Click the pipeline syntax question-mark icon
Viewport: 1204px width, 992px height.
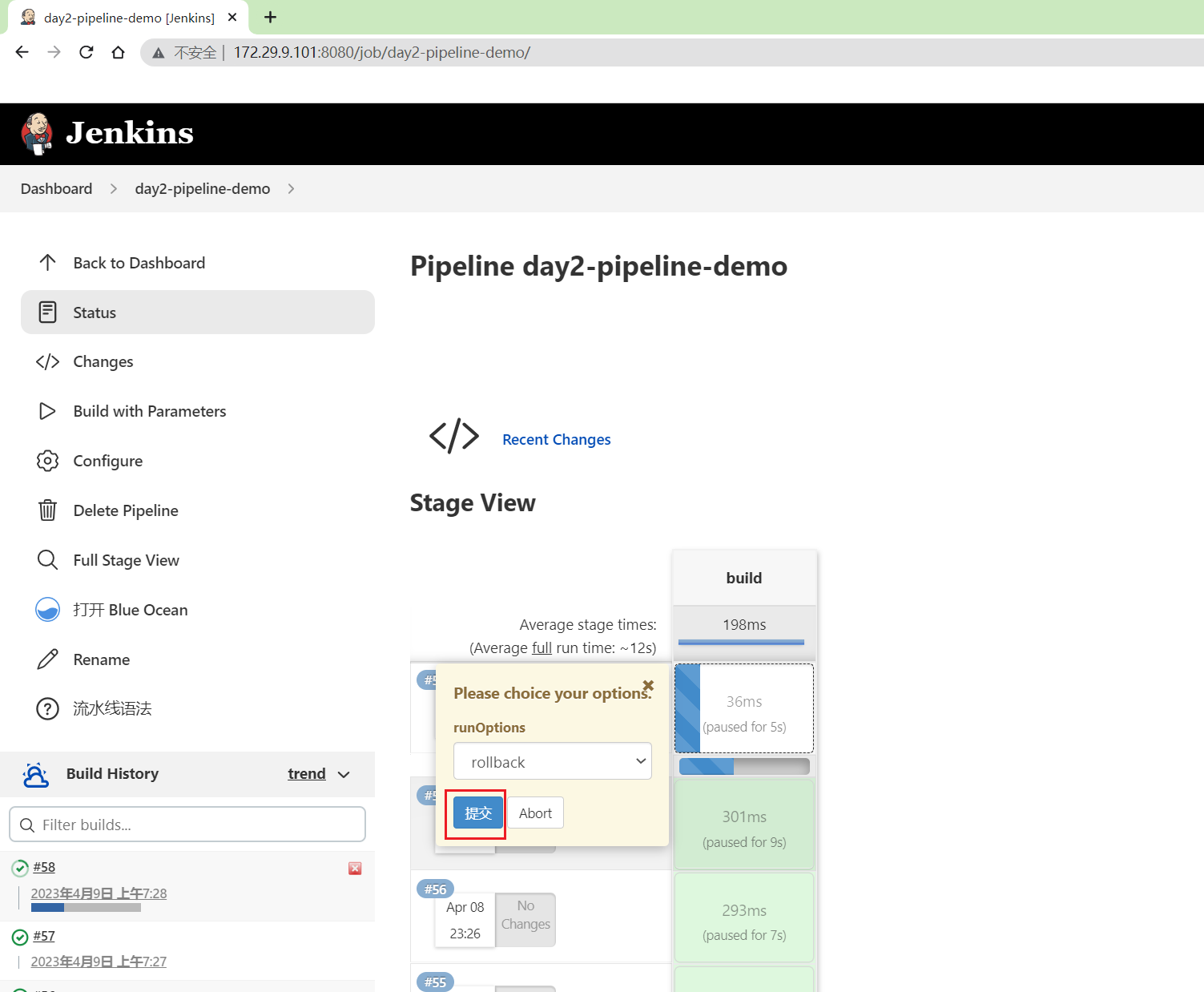click(x=47, y=709)
